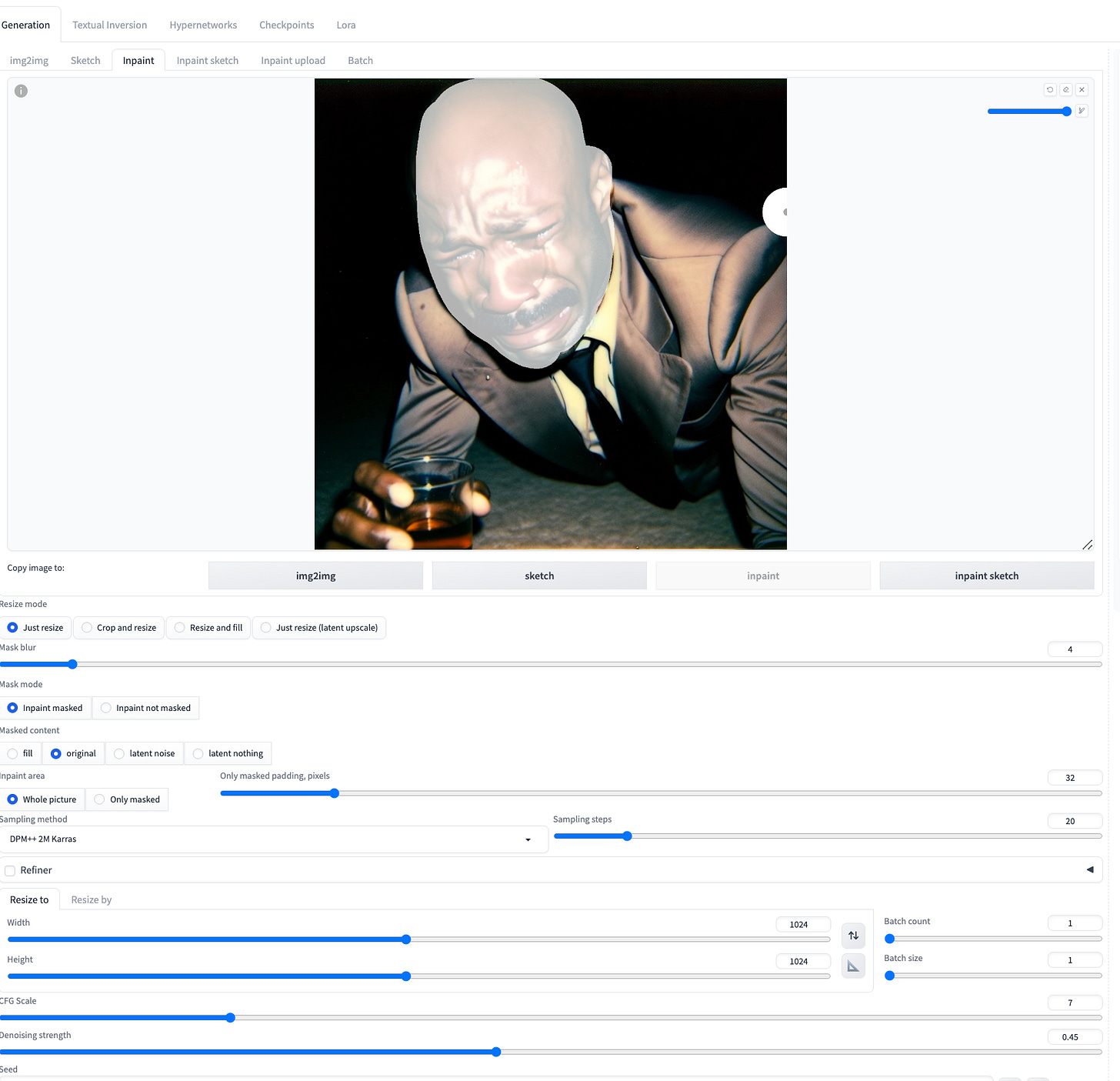Adjust the CFG Scale slider
The width and height of the screenshot is (1120, 1081).
click(551, 1018)
